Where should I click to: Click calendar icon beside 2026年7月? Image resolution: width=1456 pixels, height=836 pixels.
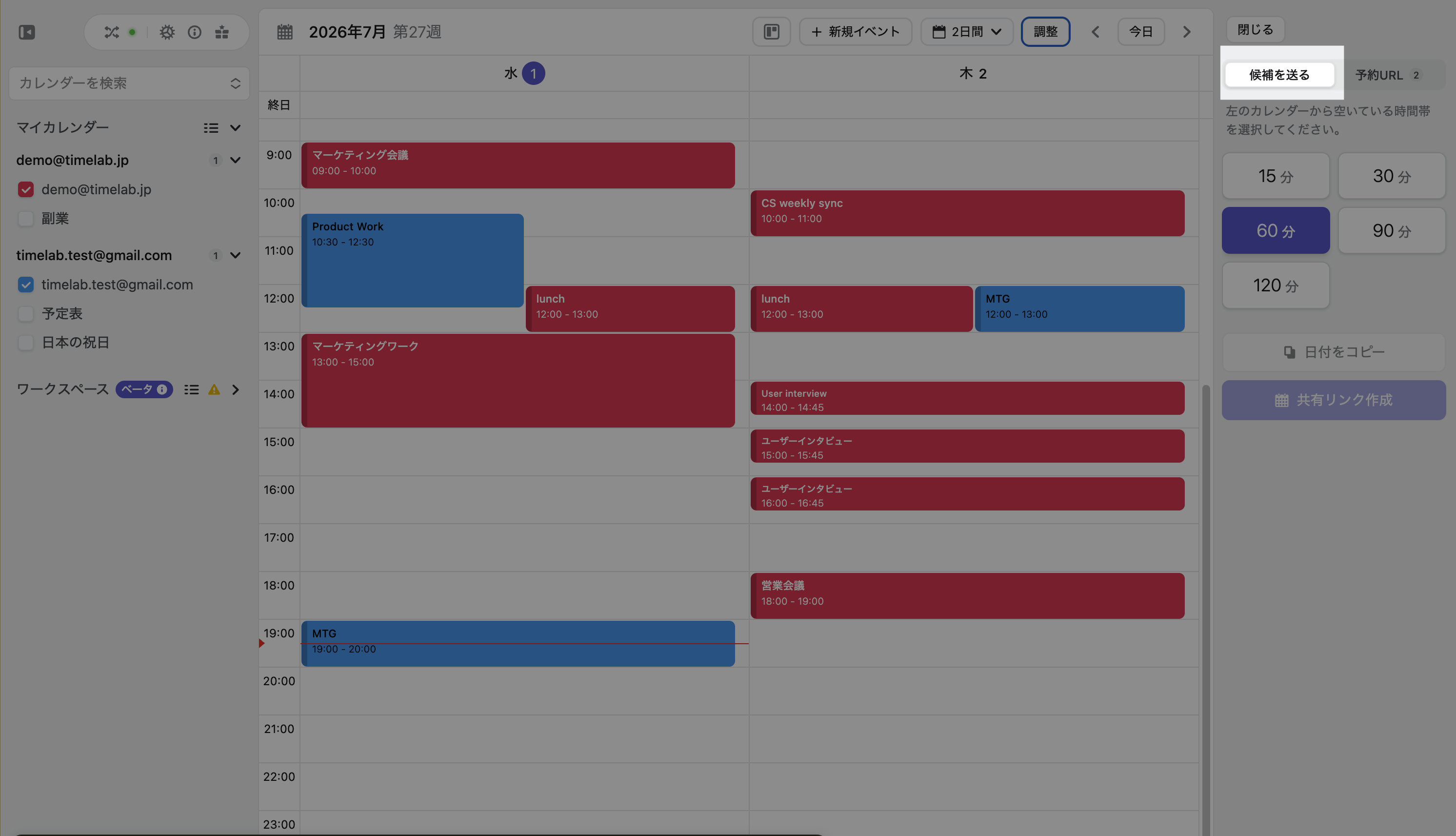tap(285, 32)
